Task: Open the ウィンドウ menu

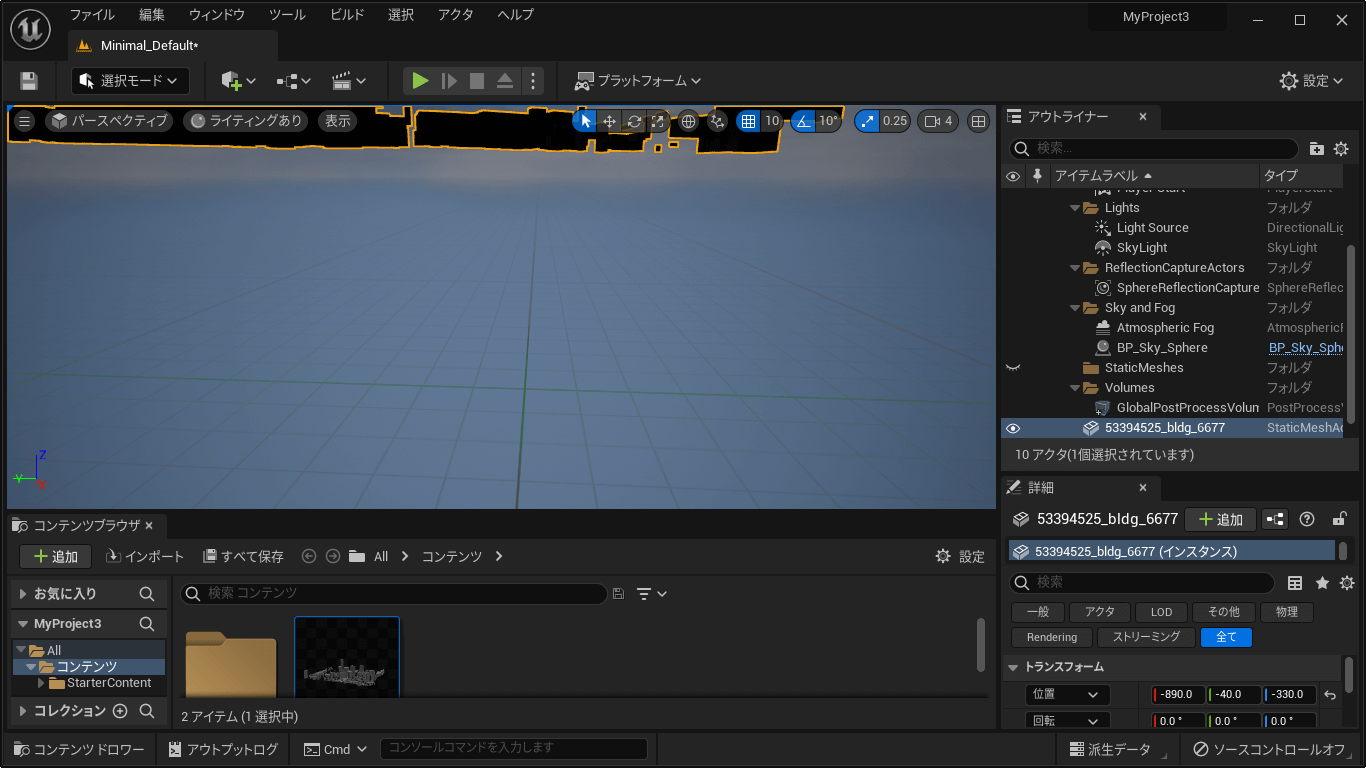Action: [x=217, y=15]
